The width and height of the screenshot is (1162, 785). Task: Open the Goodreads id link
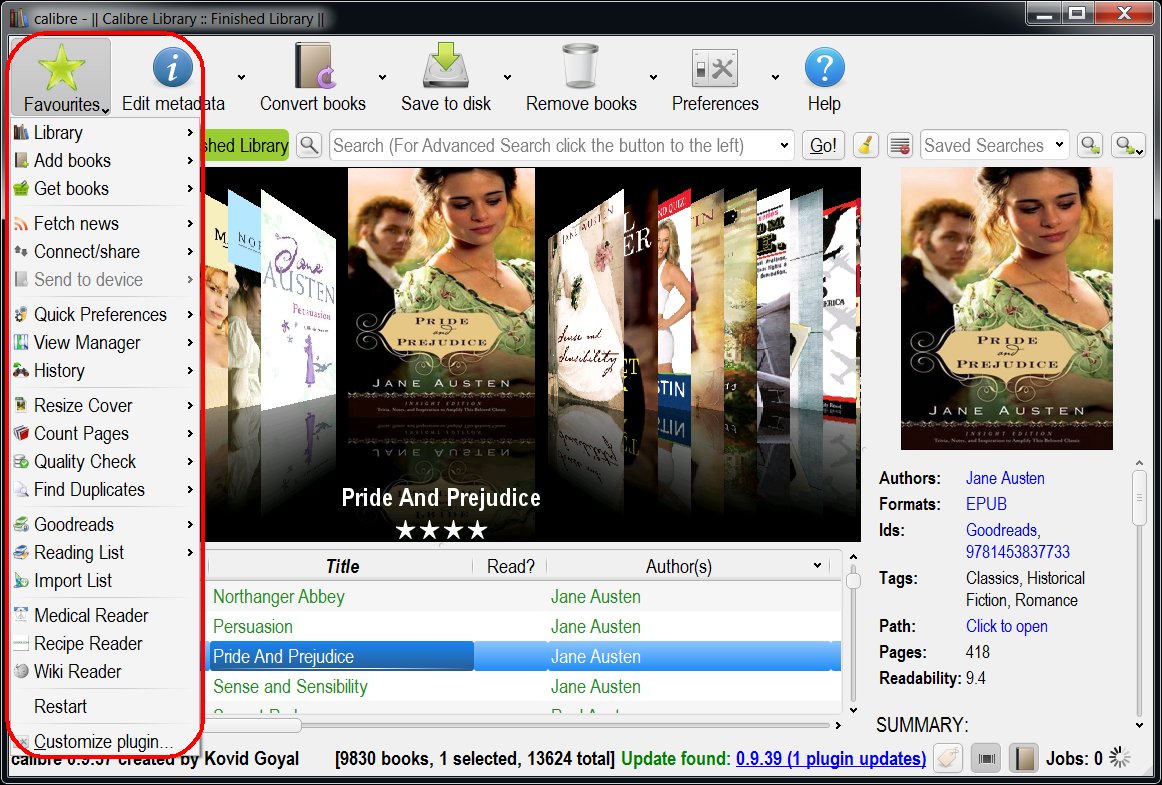click(1002, 531)
